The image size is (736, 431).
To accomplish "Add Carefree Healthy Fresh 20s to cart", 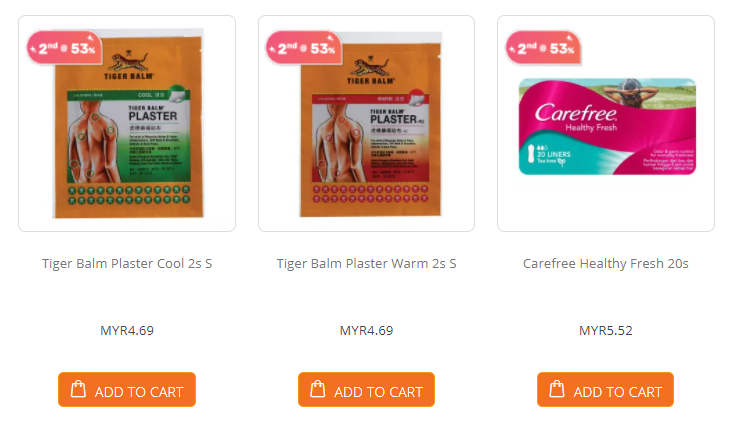I will coord(606,390).
